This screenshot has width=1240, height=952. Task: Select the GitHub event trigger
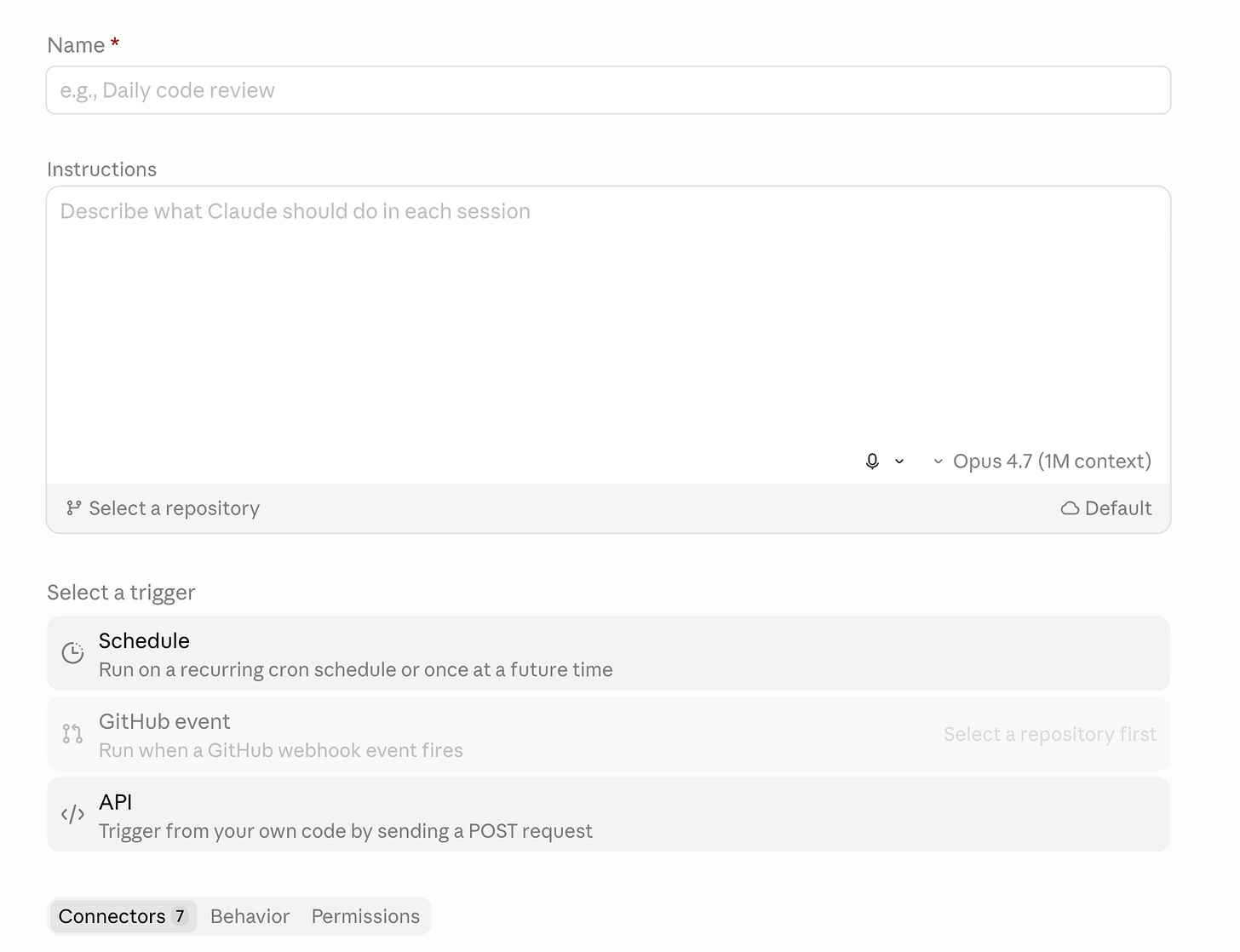[608, 734]
